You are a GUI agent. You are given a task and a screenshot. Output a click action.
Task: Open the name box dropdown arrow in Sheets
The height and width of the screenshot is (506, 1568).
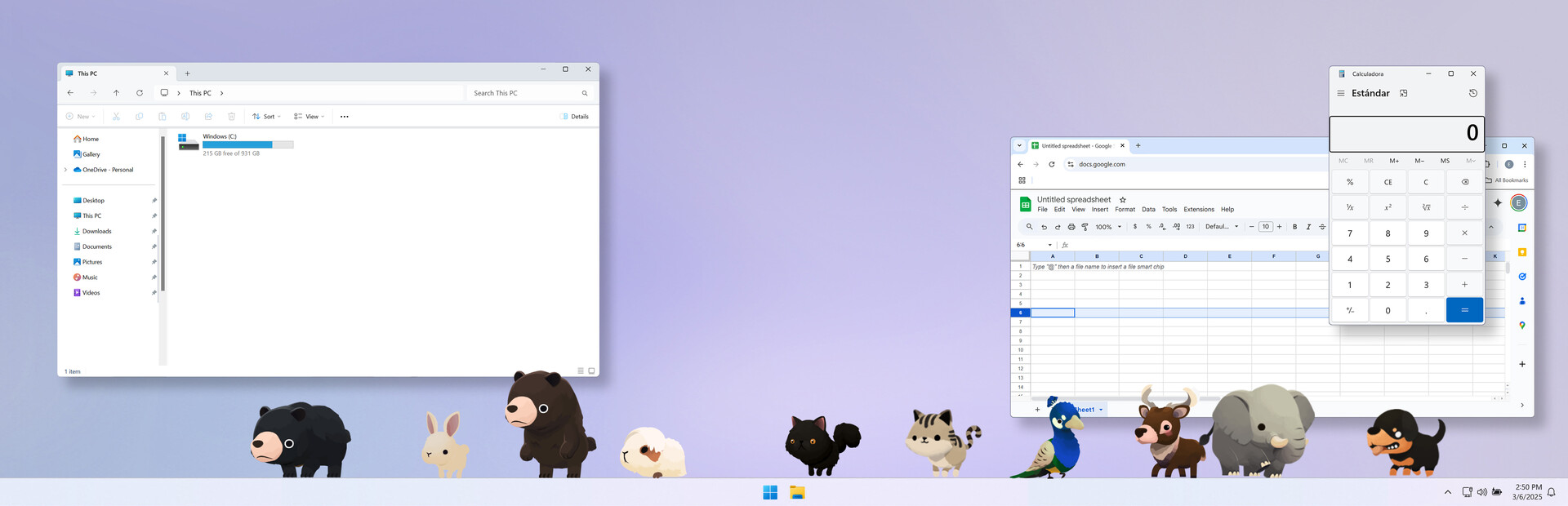(x=1050, y=245)
